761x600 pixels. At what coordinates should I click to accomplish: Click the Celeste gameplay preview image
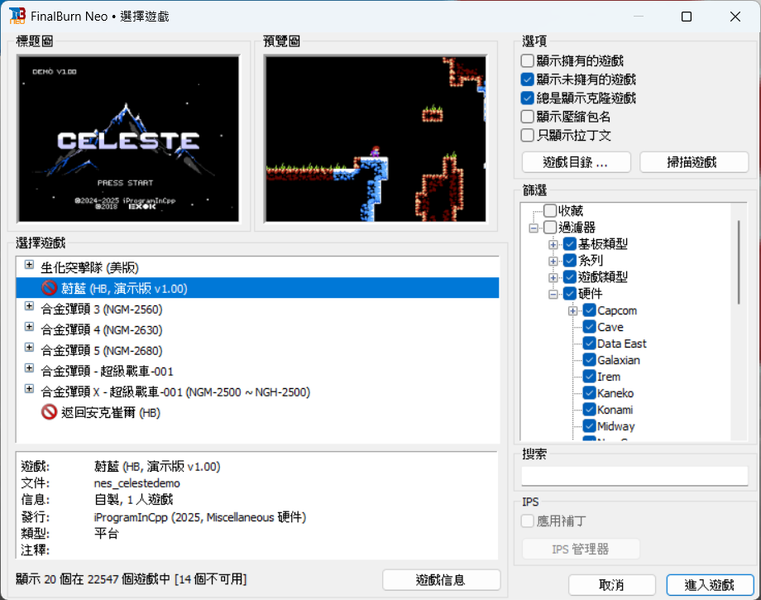click(375, 139)
